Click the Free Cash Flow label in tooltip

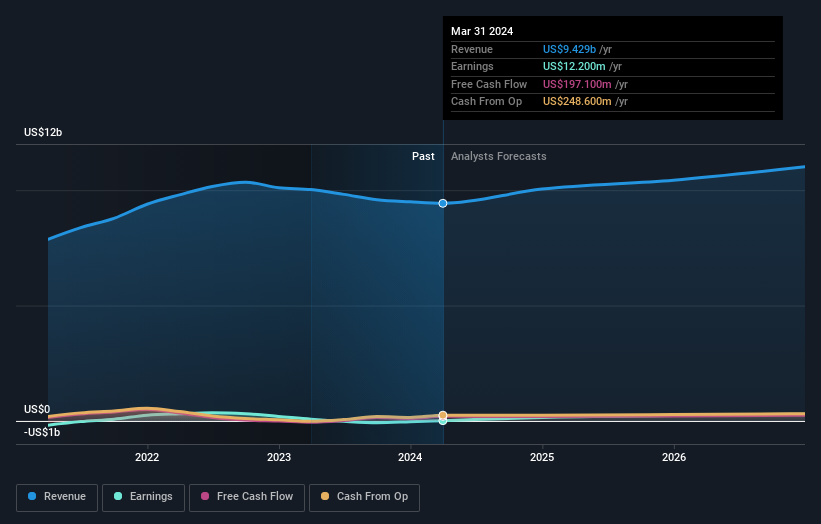[x=489, y=84]
